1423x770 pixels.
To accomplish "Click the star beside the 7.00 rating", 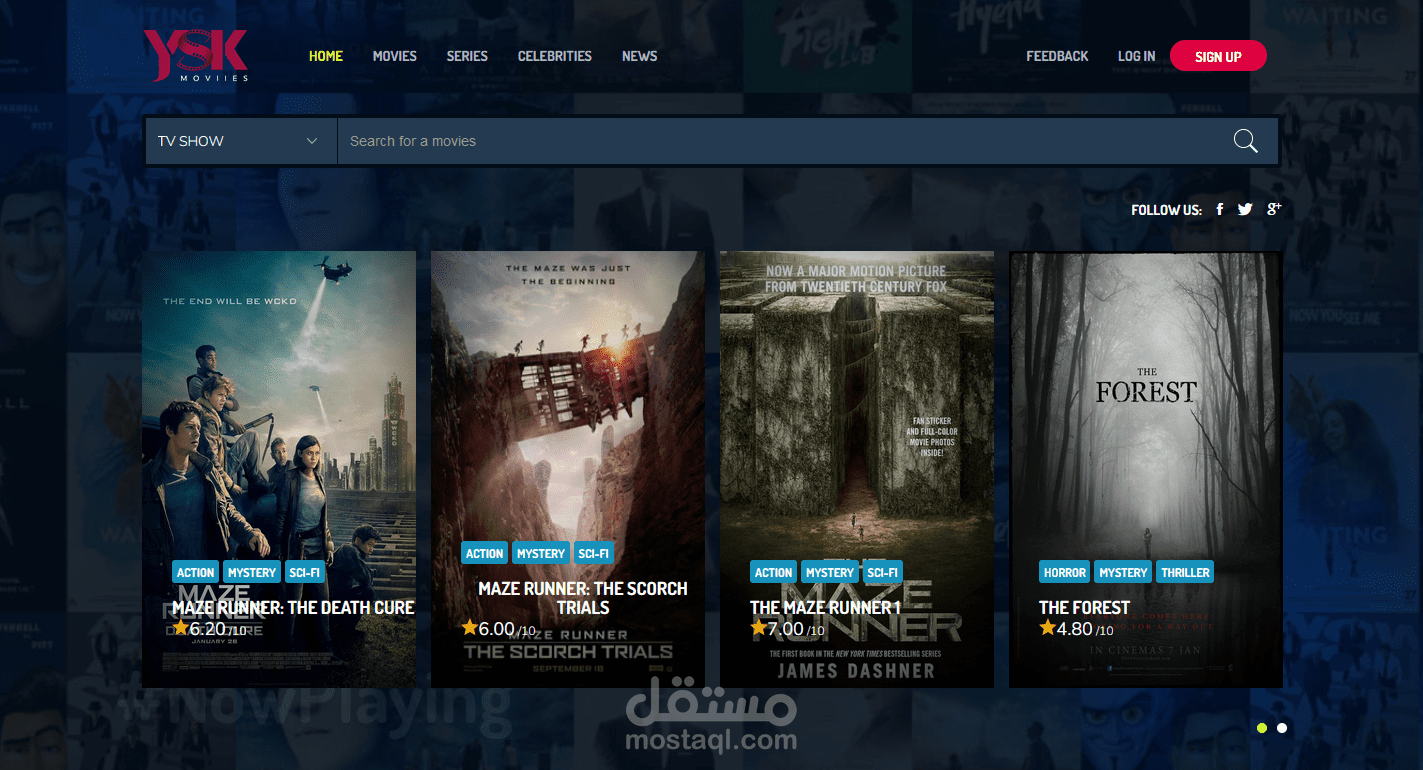I will (759, 628).
